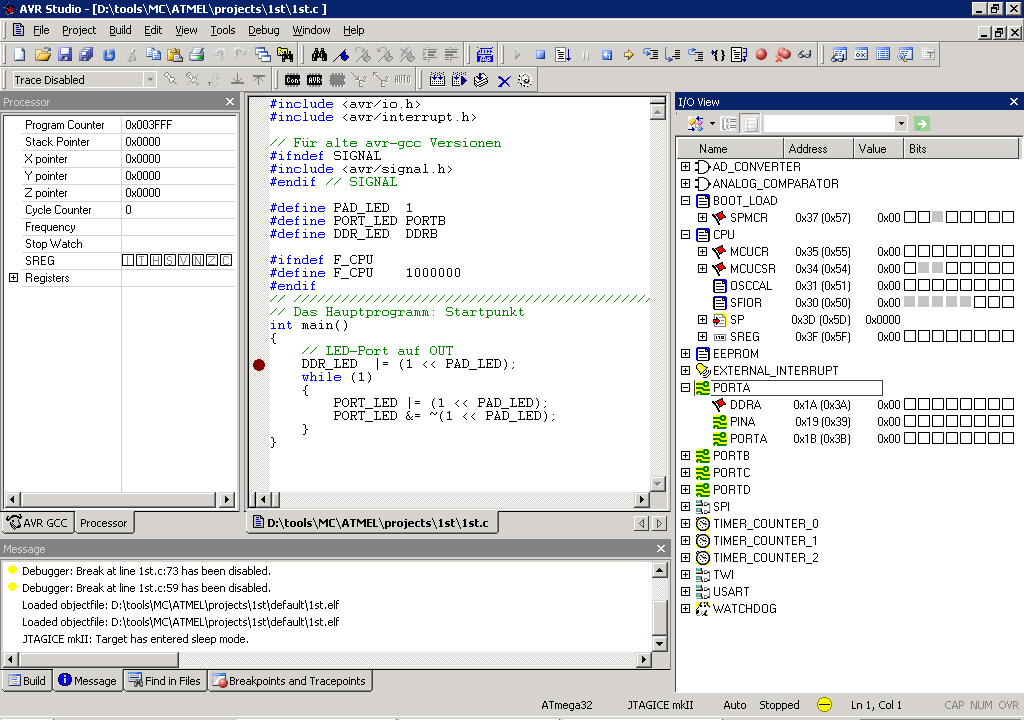Click the blue X clean icon
1024x720 pixels.
(504, 80)
